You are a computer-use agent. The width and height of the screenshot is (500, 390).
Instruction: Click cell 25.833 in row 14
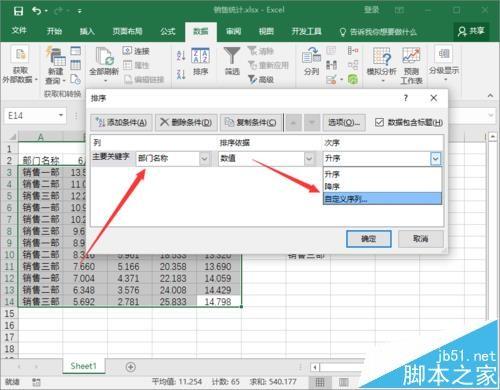point(174,302)
